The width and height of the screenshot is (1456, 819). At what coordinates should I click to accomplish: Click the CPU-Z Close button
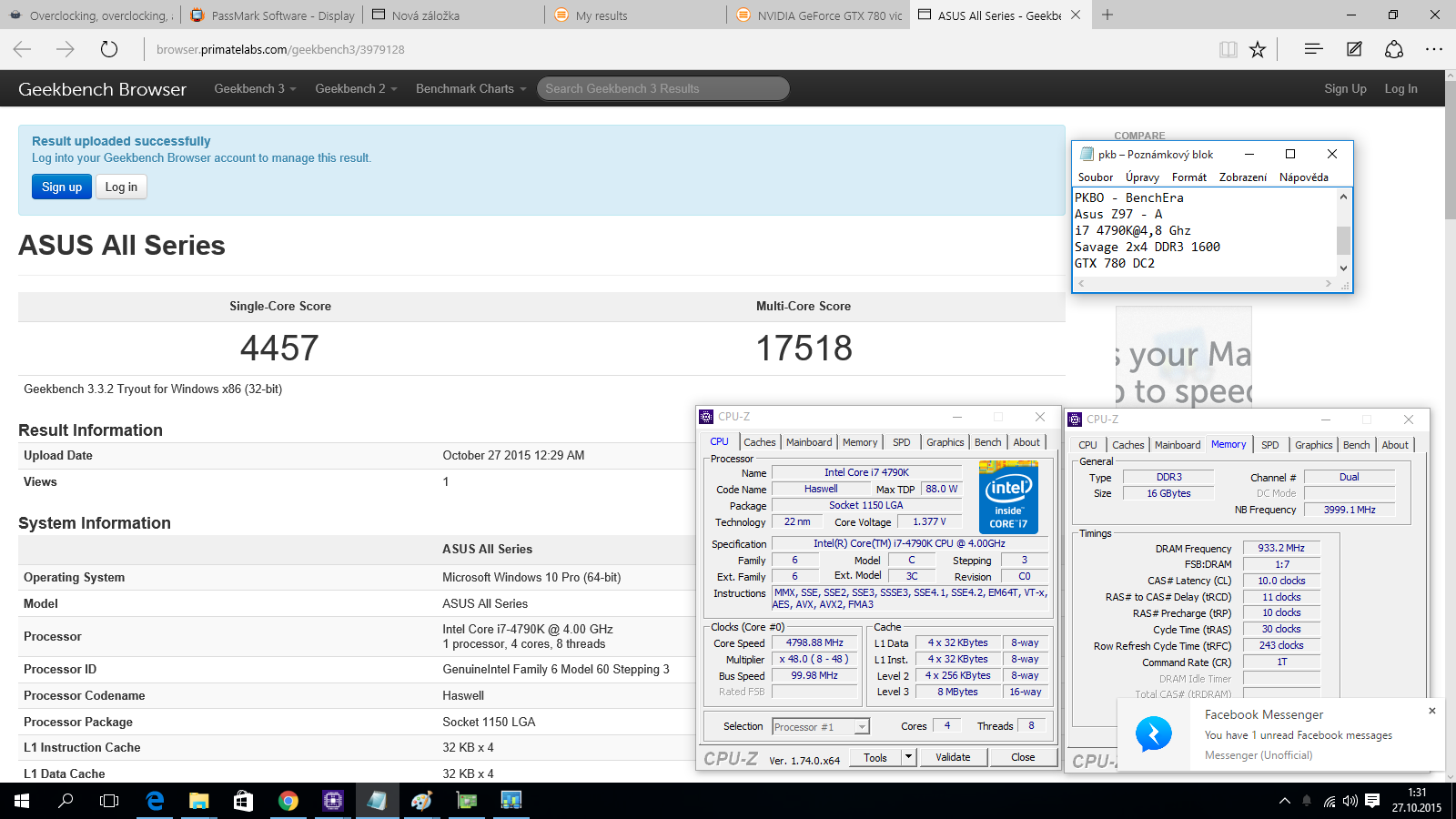coord(1023,756)
